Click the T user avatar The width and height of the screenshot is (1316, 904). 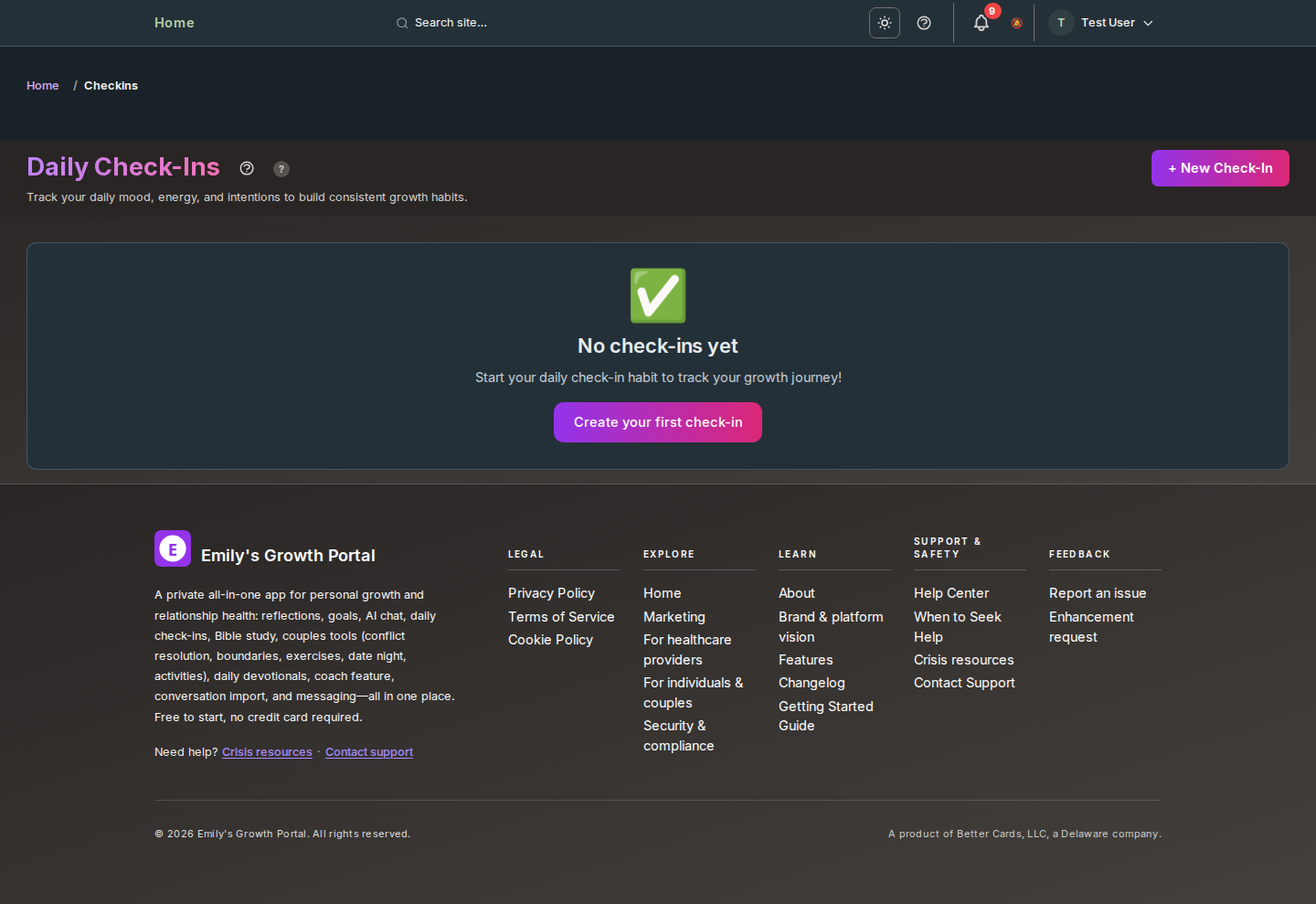1061,23
